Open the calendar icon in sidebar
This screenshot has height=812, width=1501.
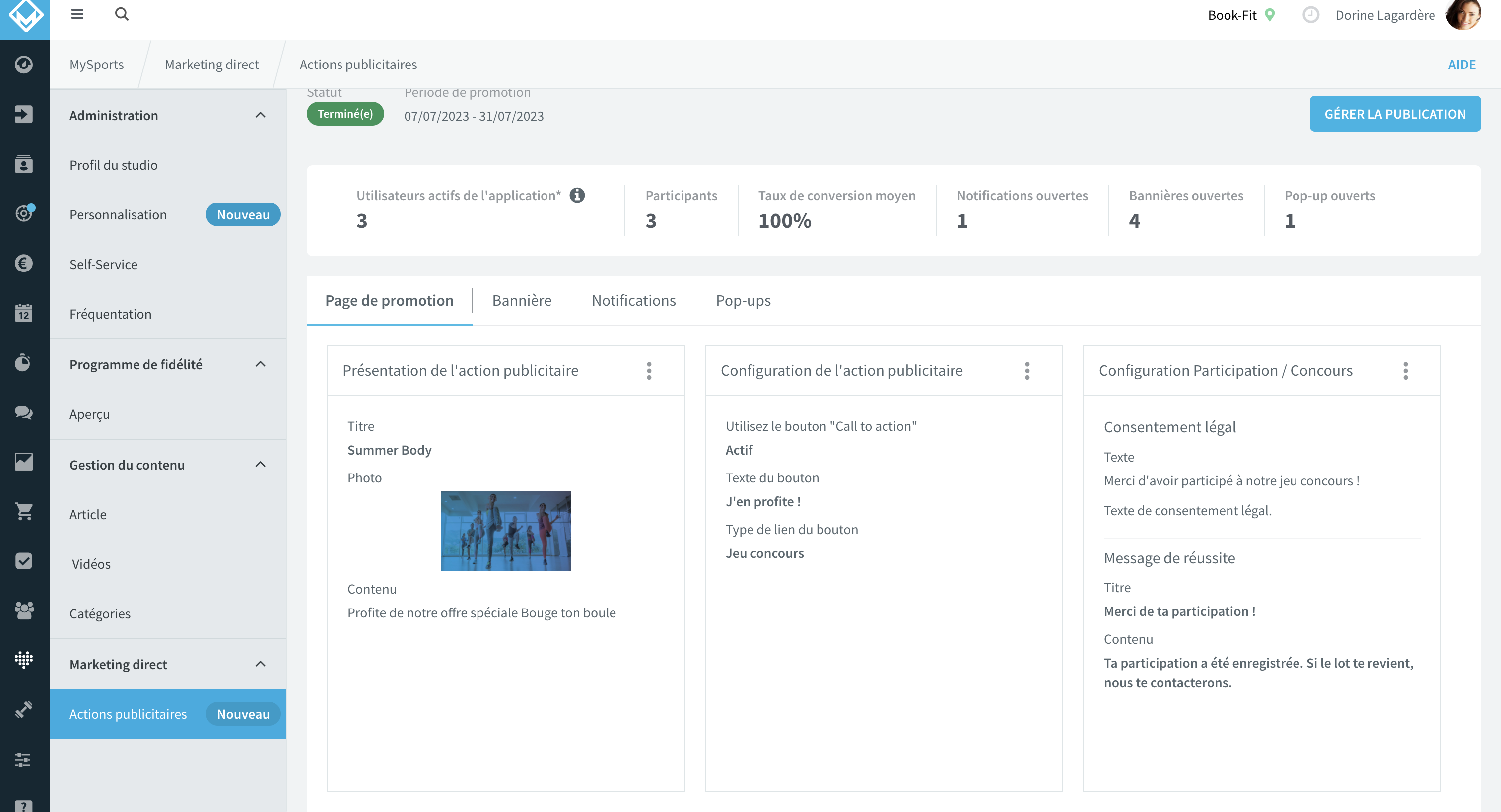click(x=23, y=313)
